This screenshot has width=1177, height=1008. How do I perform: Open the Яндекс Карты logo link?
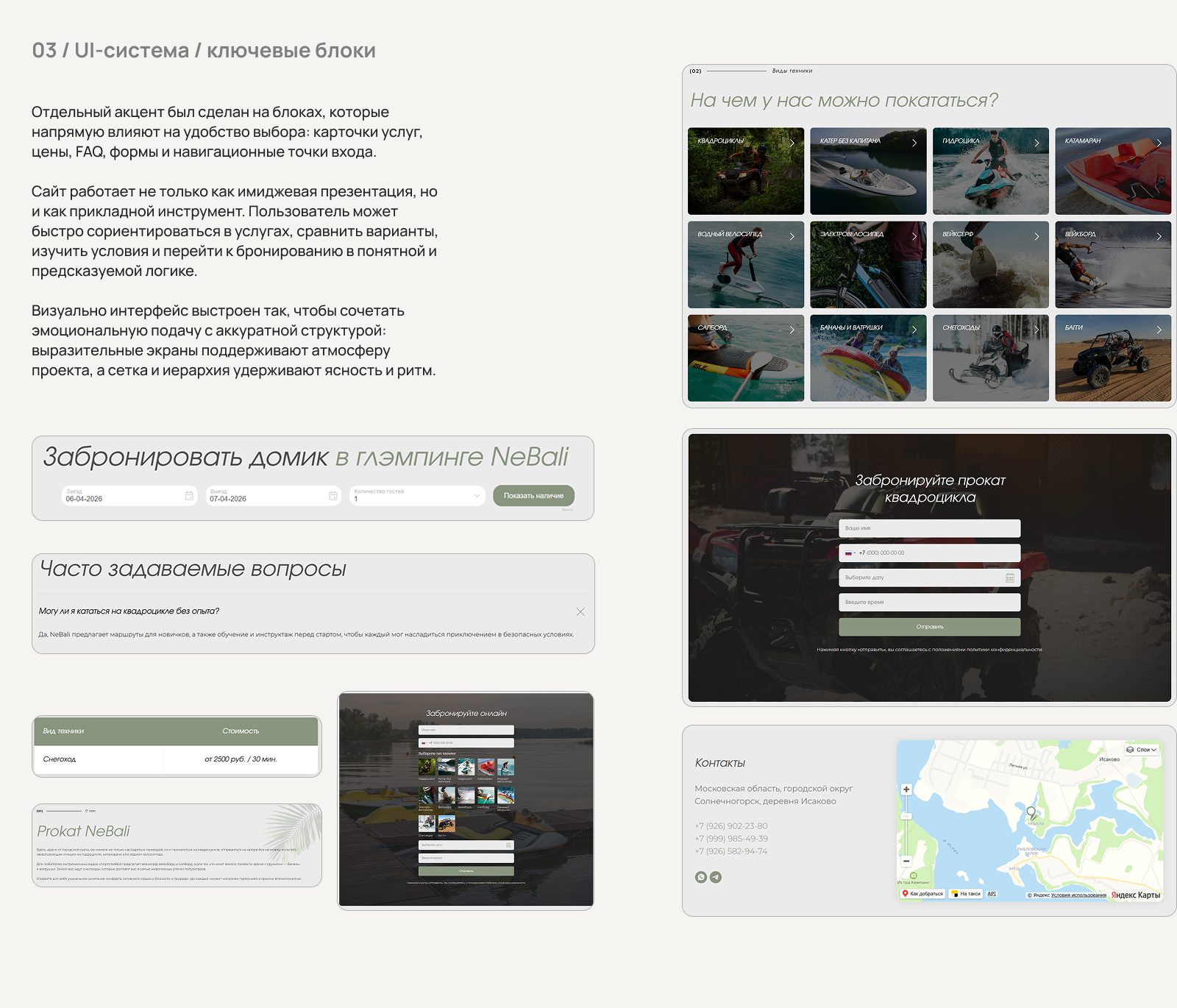click(x=1136, y=895)
